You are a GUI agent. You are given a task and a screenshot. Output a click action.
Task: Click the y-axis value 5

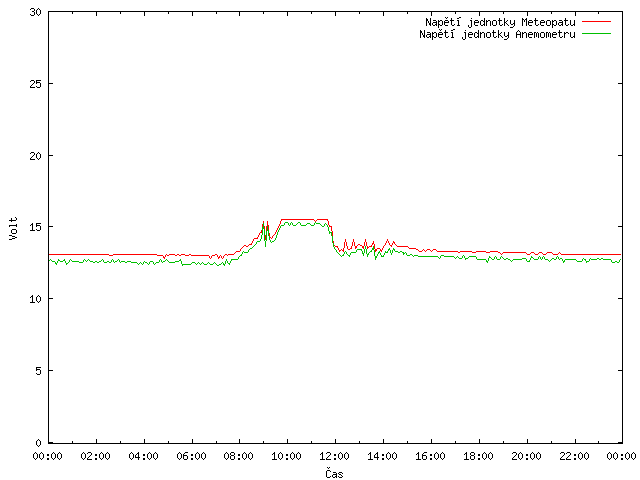(39, 371)
